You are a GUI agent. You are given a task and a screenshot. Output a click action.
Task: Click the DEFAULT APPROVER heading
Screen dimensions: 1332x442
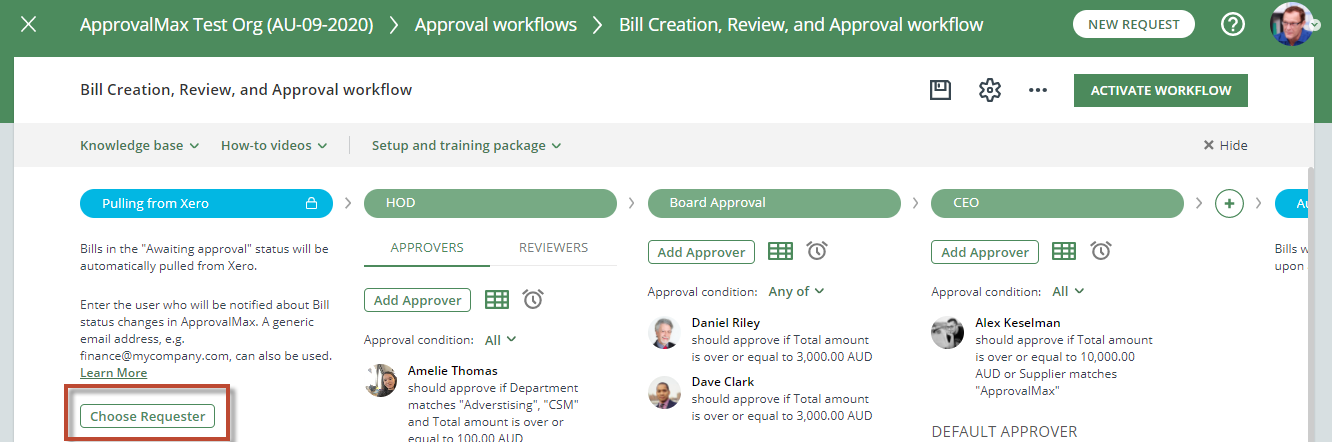[1004, 431]
